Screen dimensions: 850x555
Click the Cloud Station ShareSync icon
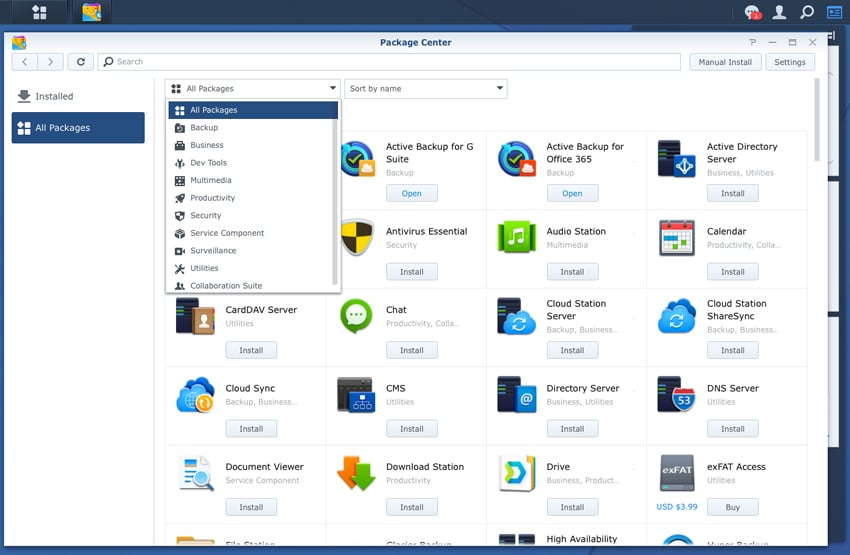point(677,316)
